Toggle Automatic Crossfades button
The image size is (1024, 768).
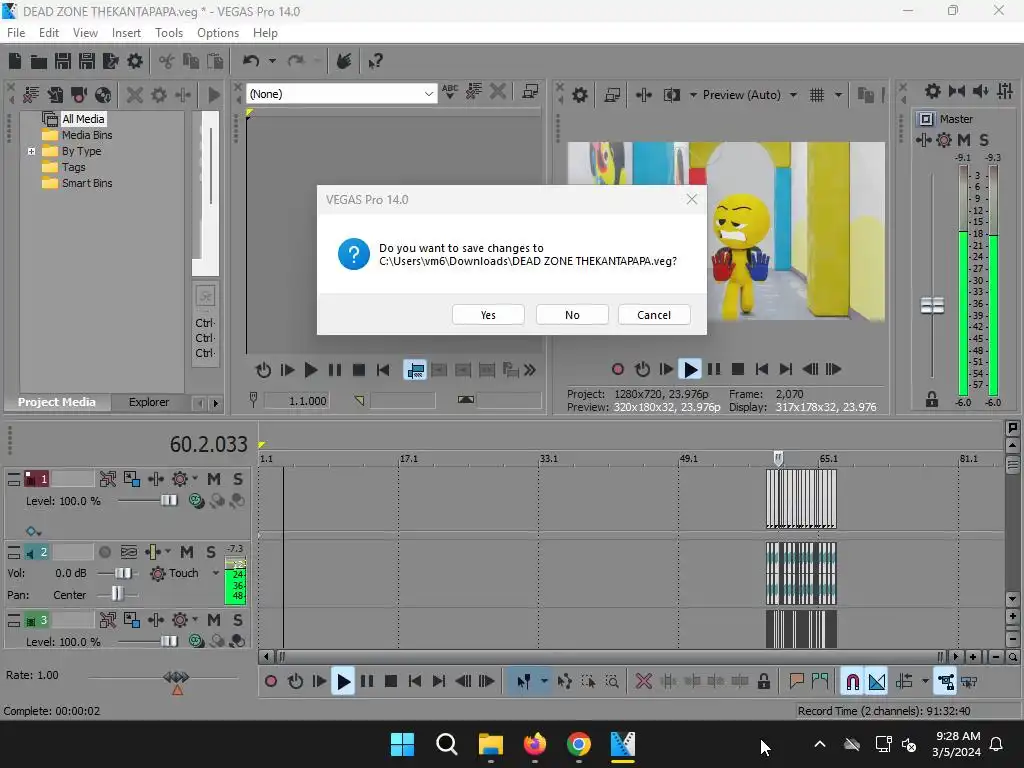point(877,682)
